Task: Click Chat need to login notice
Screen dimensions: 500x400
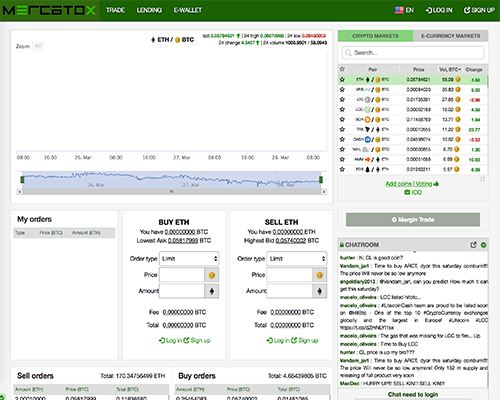Action: [x=413, y=394]
